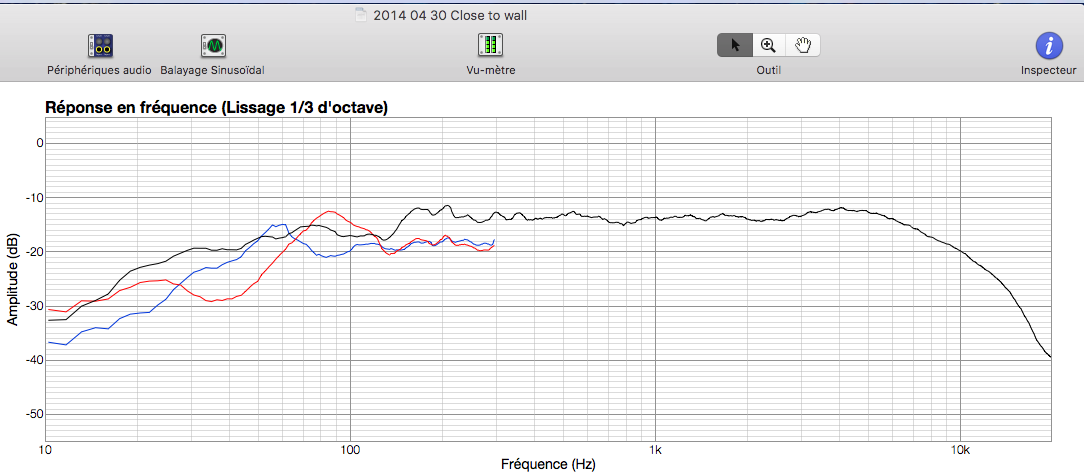Select the zoom magnifier tool
Image resolution: width=1084 pixels, height=475 pixels.
[x=768, y=46]
